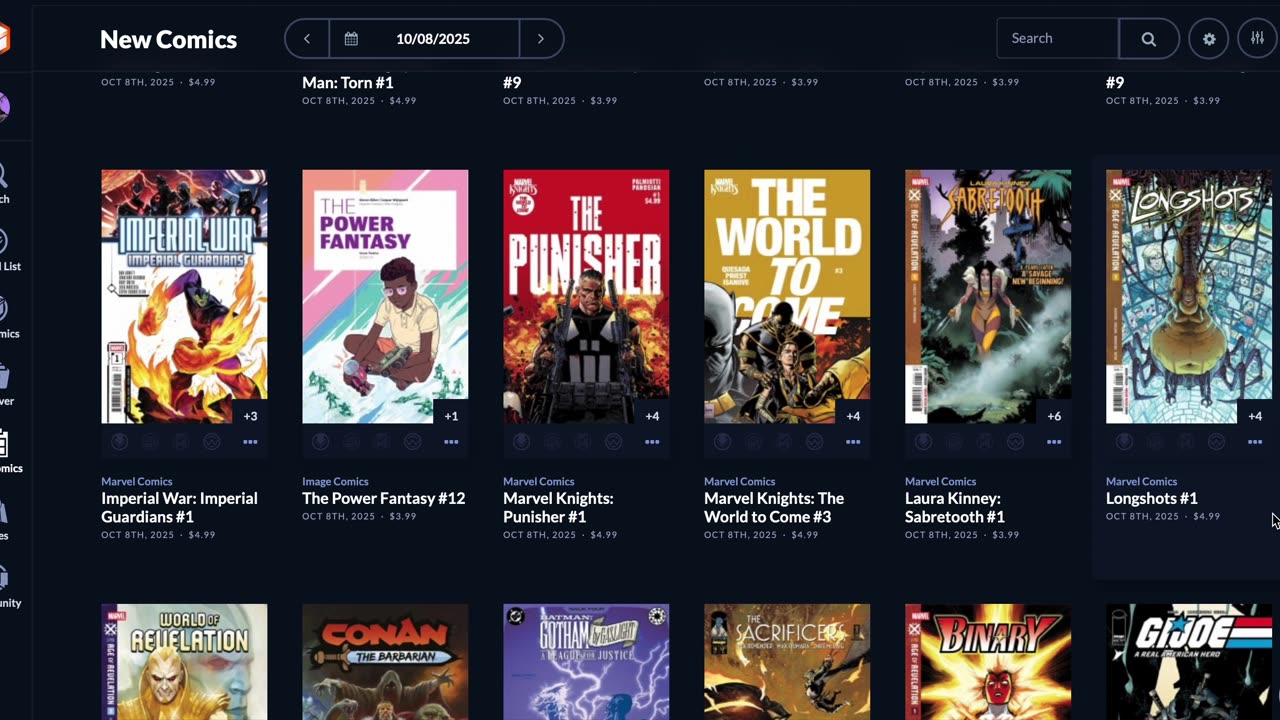The height and width of the screenshot is (720, 1280).
Task: Select the highlighted New Comics sidebar item
Action: [9, 452]
